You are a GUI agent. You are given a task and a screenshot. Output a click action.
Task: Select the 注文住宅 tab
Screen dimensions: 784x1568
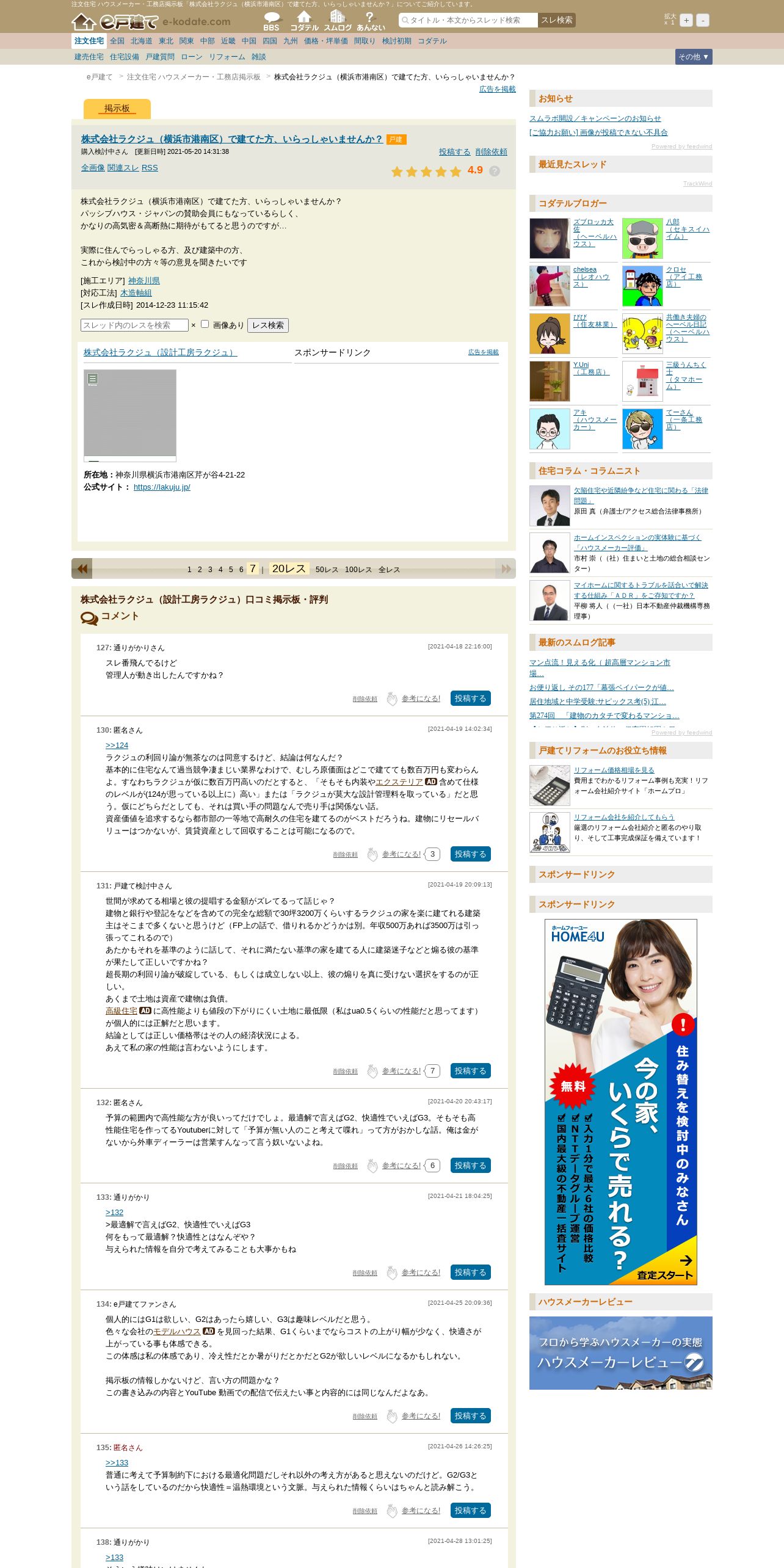[x=89, y=41]
